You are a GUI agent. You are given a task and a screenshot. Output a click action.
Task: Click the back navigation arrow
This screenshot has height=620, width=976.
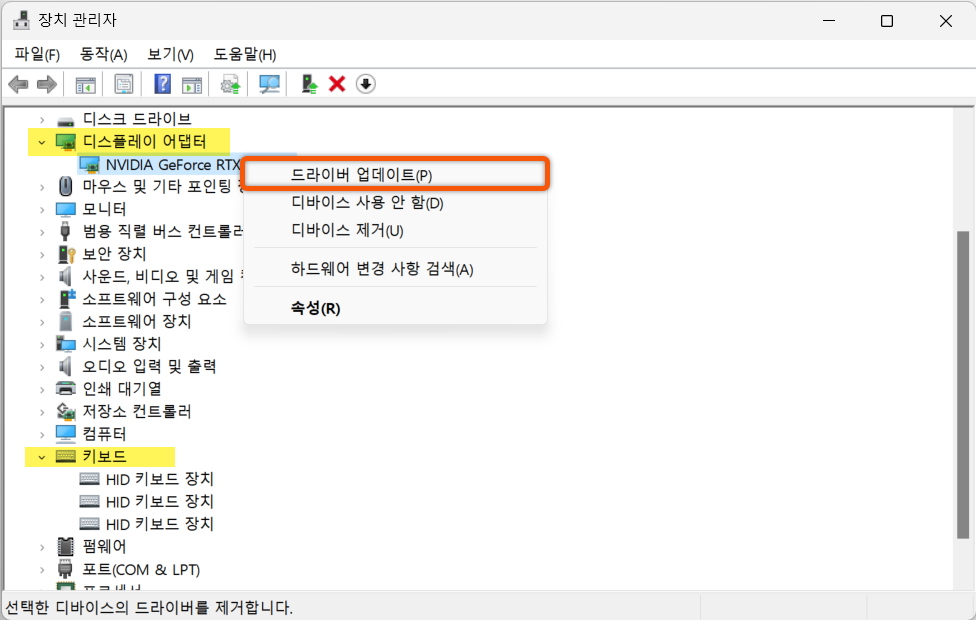18,84
